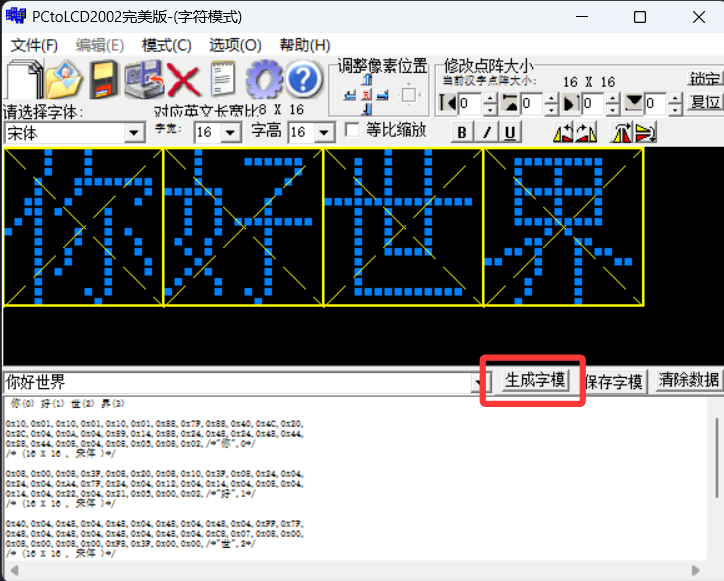Screen dimensions: 724x581
Task: Click the square icon beside pixel arrows
Action: (409, 95)
